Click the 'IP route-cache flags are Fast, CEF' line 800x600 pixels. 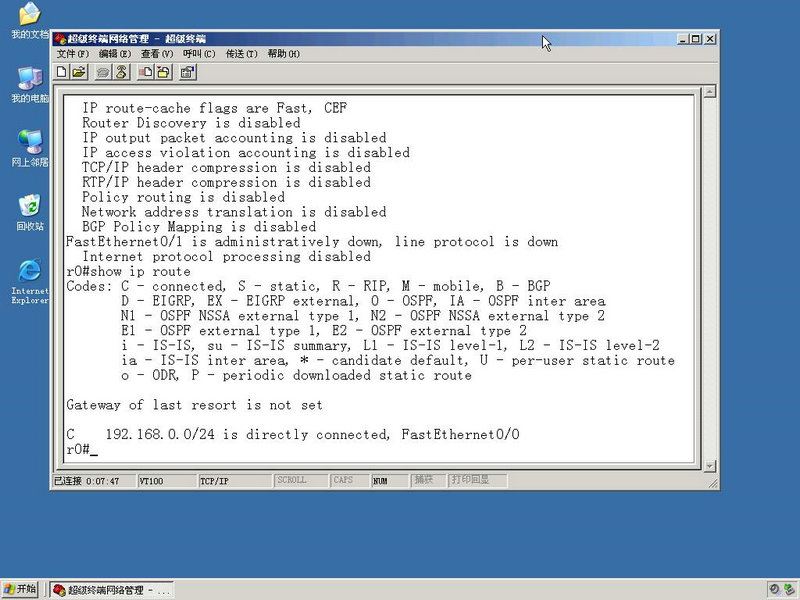coord(214,108)
